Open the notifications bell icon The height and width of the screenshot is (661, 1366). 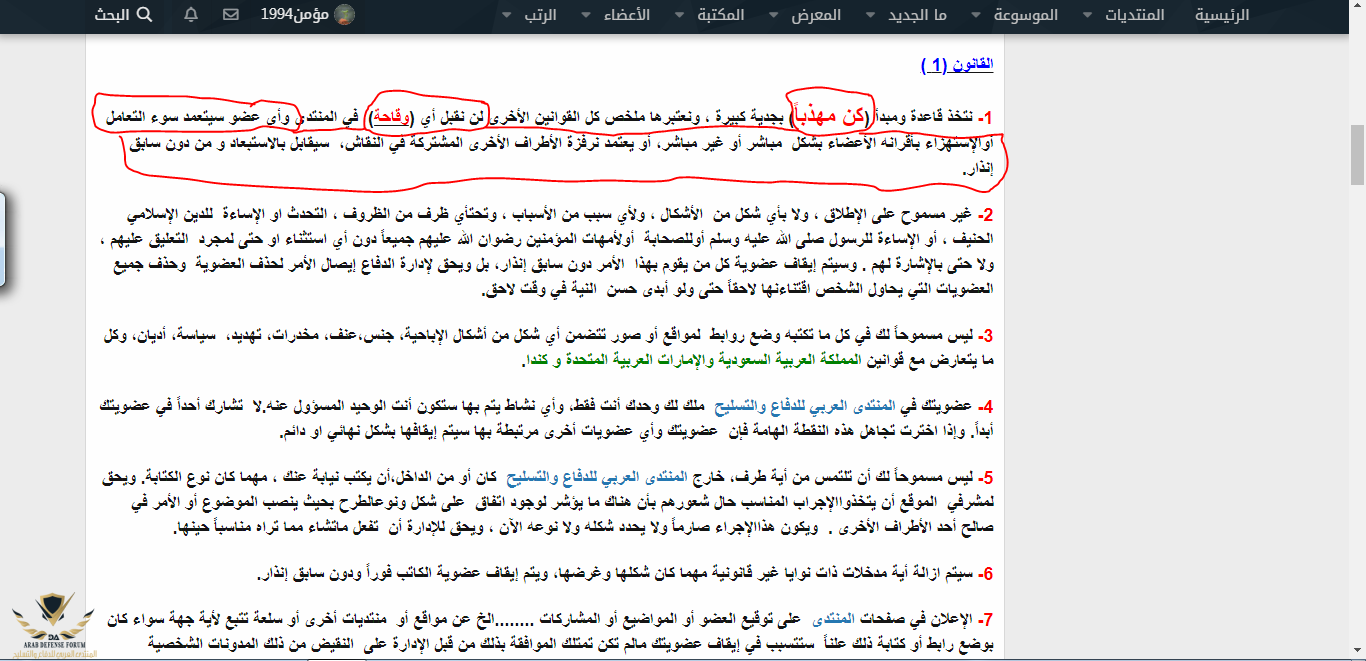192,15
